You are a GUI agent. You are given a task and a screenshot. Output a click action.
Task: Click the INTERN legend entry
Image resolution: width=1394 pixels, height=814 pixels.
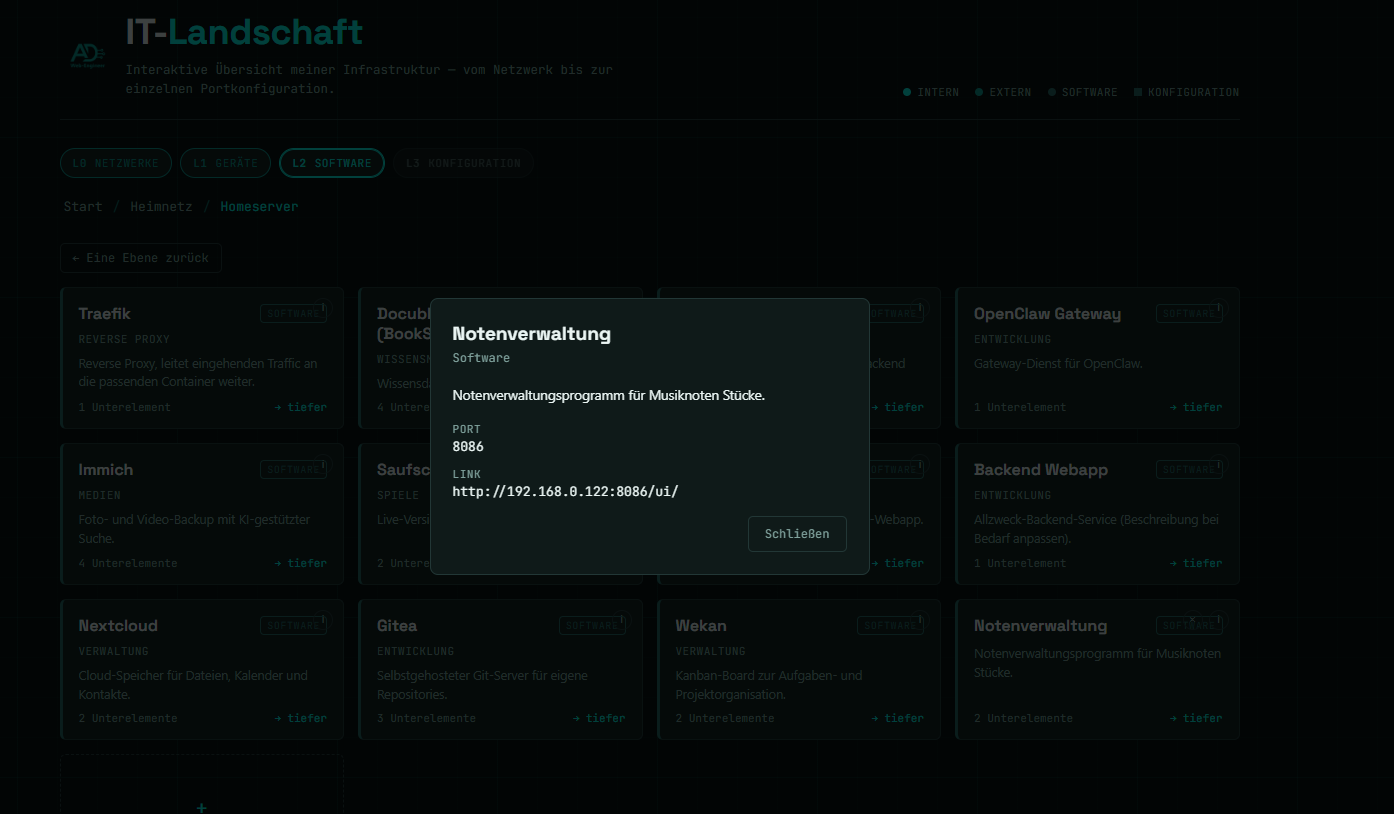[x=931, y=92]
